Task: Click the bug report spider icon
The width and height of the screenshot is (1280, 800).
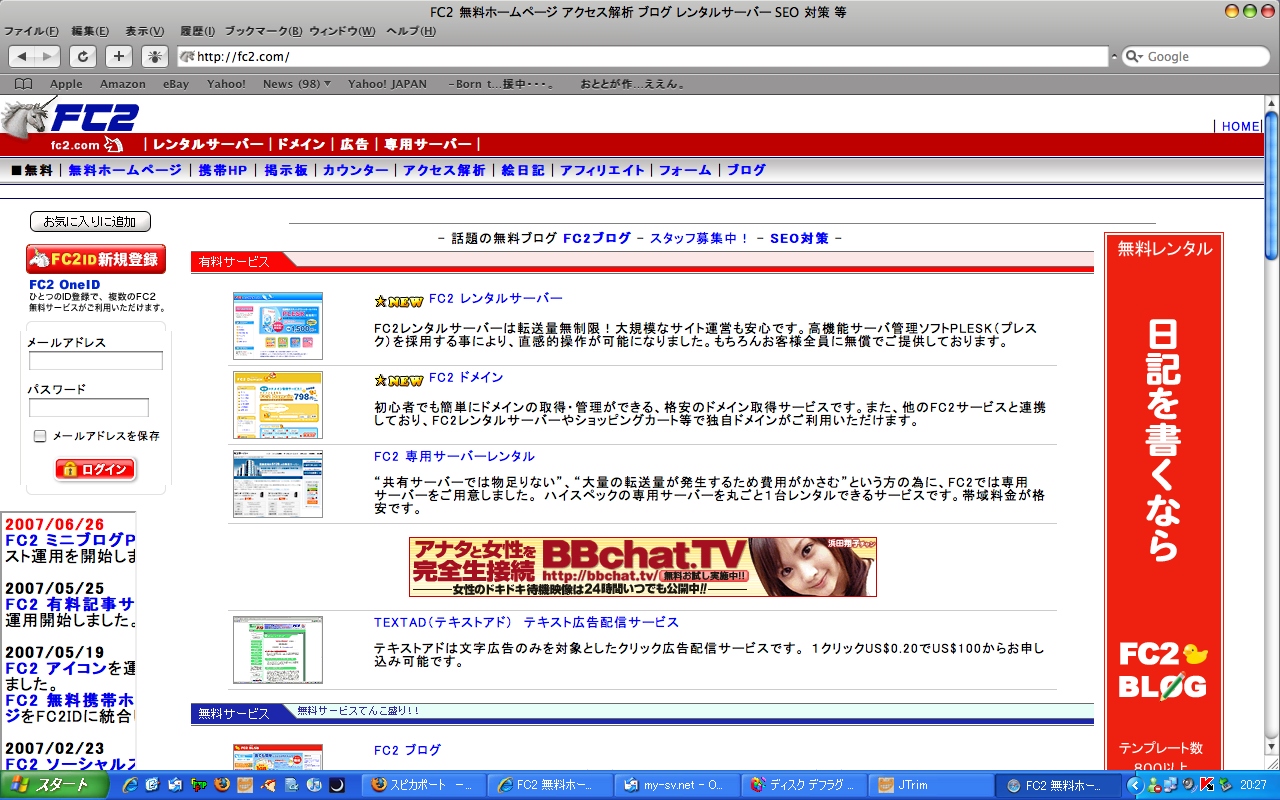Action: pyautogui.click(x=155, y=57)
